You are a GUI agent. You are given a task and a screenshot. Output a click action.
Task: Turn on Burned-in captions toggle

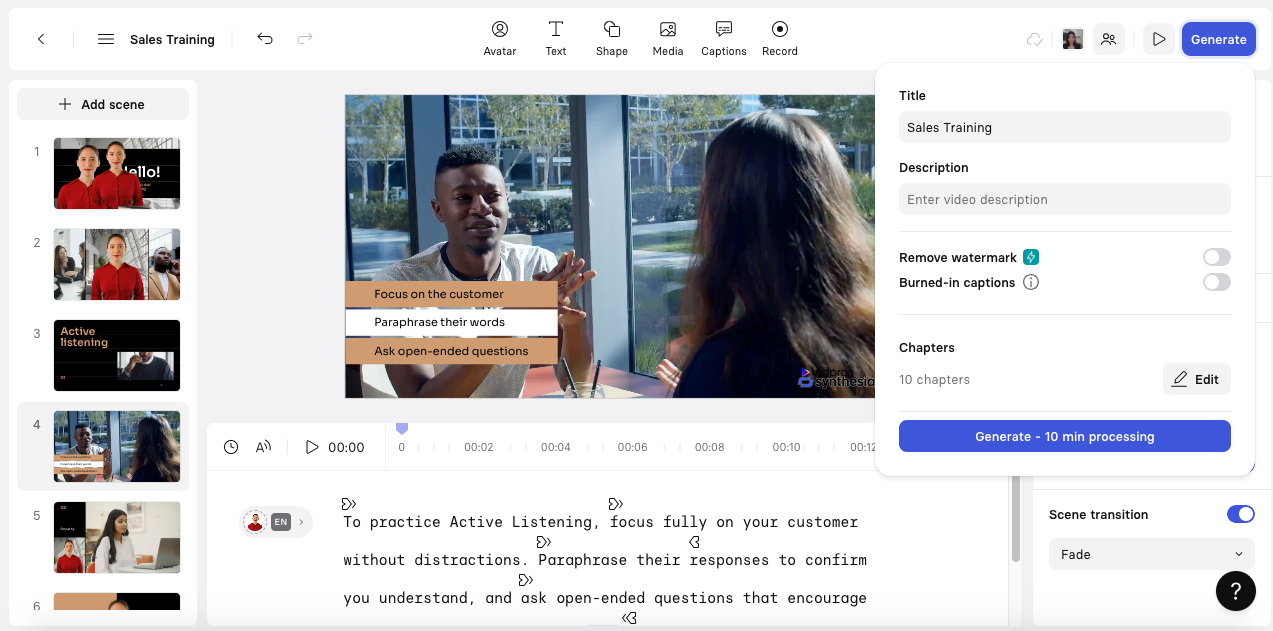pos(1216,282)
